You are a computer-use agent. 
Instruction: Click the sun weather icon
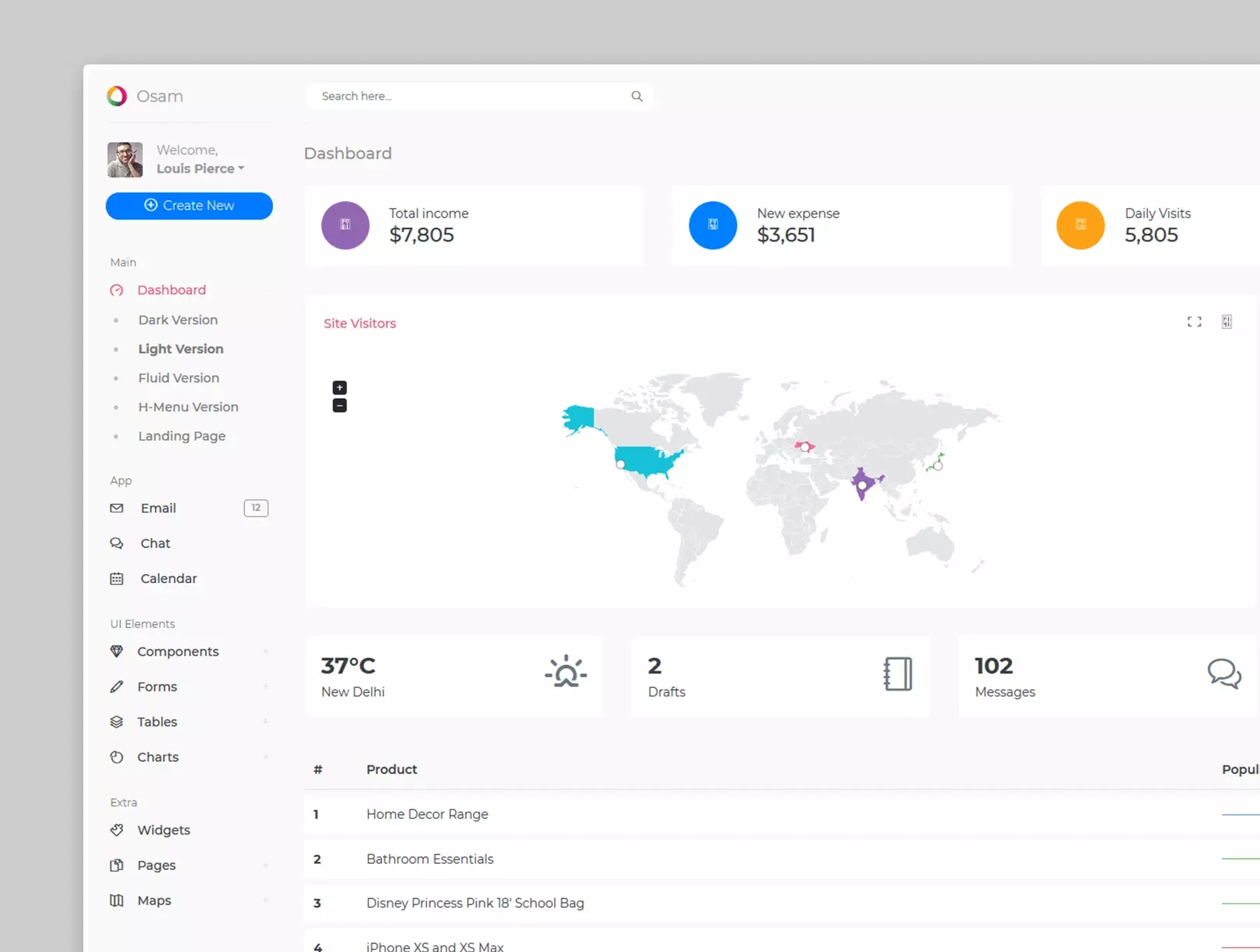tap(566, 672)
